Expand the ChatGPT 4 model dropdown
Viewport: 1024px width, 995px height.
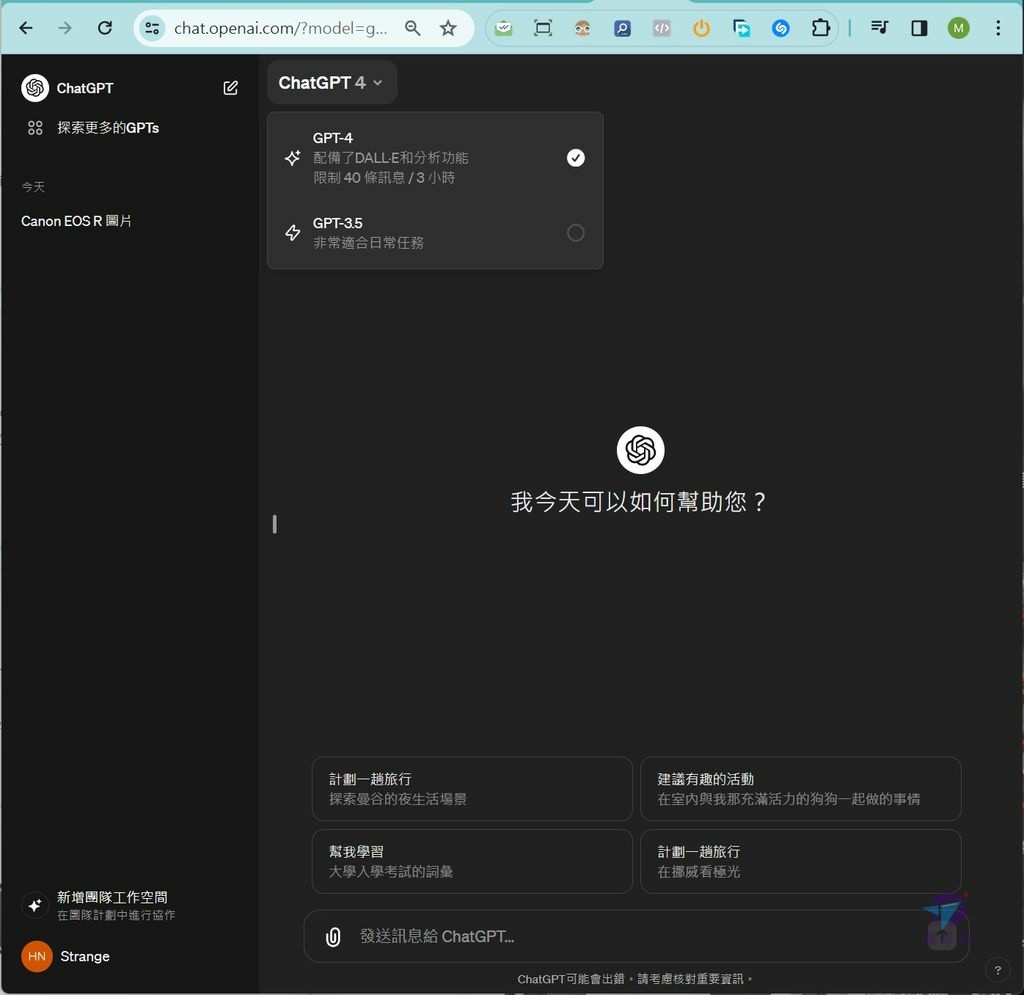point(332,83)
